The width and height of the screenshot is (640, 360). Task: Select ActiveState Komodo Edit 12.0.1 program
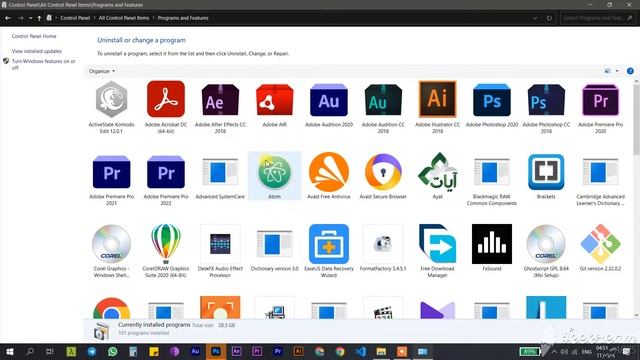pyautogui.click(x=111, y=107)
